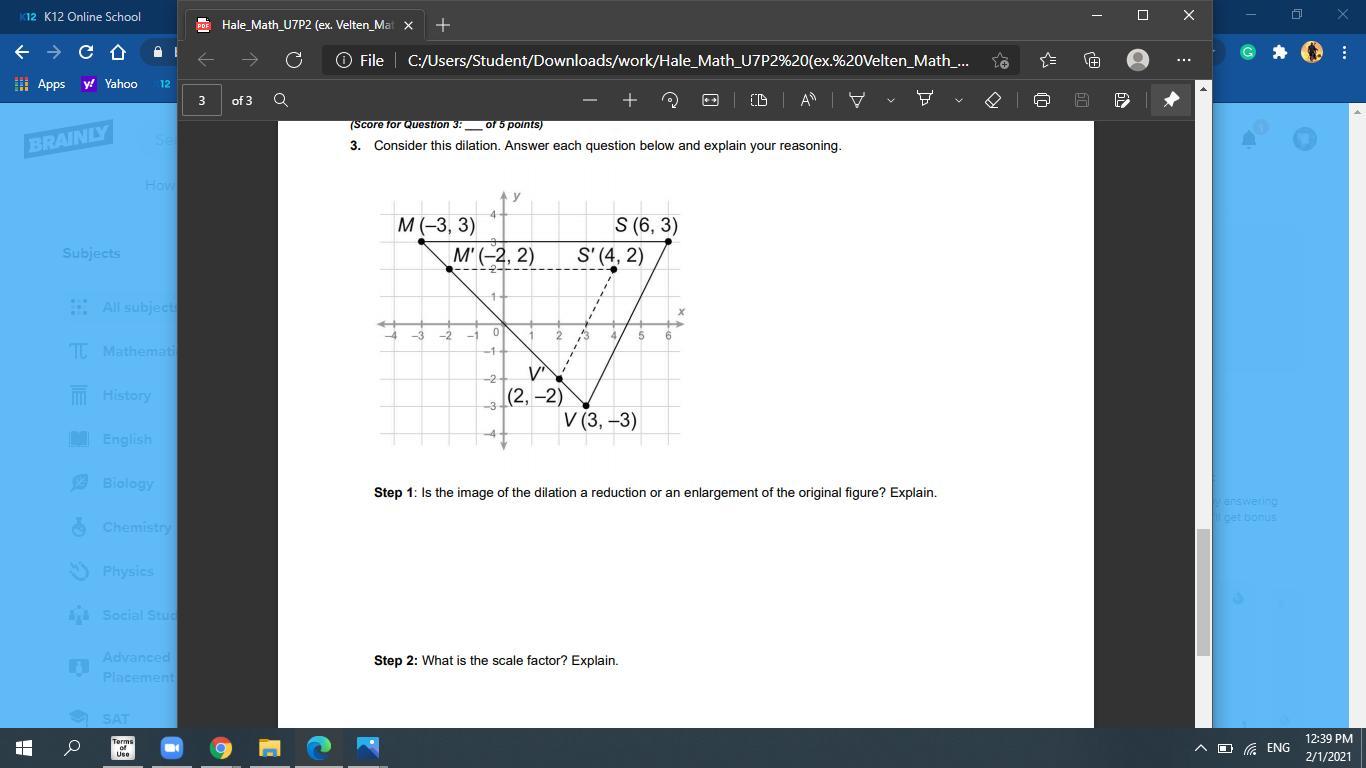The height and width of the screenshot is (768, 1366).
Task: Expand the Highlight color options dropdown
Action: click(x=958, y=100)
